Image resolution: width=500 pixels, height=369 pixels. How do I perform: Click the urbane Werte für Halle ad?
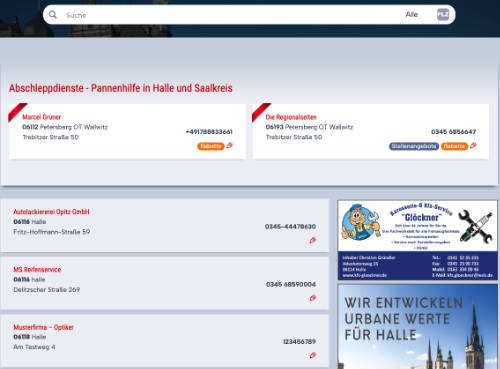coord(418,326)
